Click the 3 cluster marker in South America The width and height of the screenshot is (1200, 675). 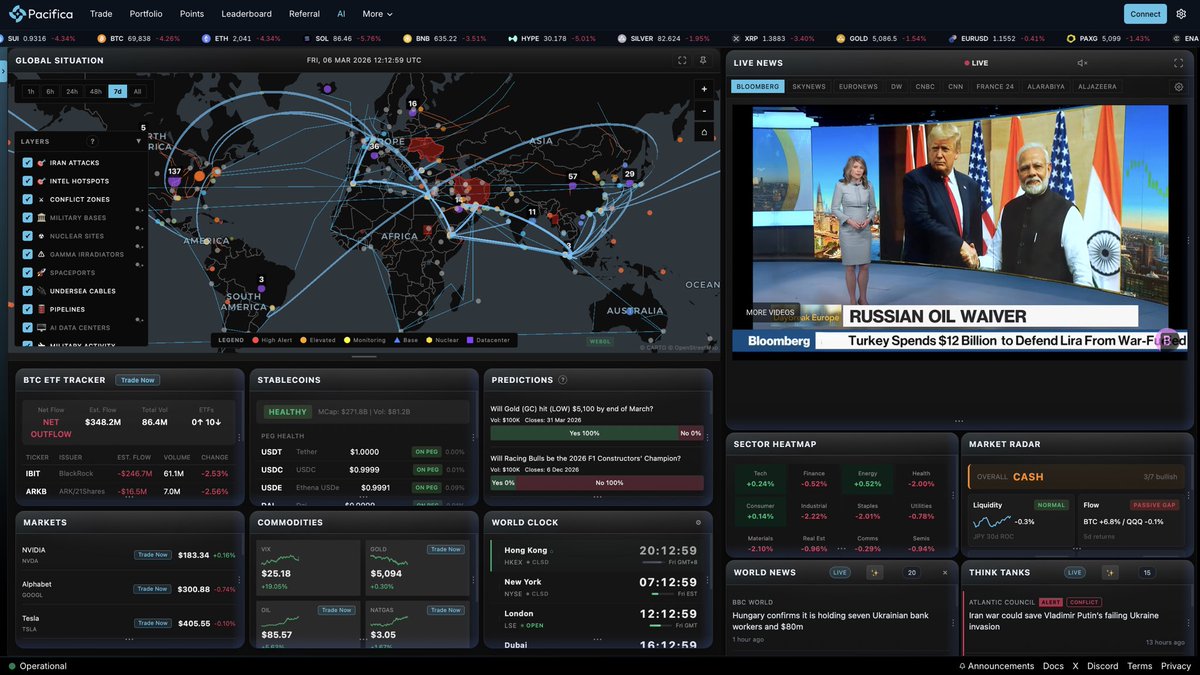point(261,284)
